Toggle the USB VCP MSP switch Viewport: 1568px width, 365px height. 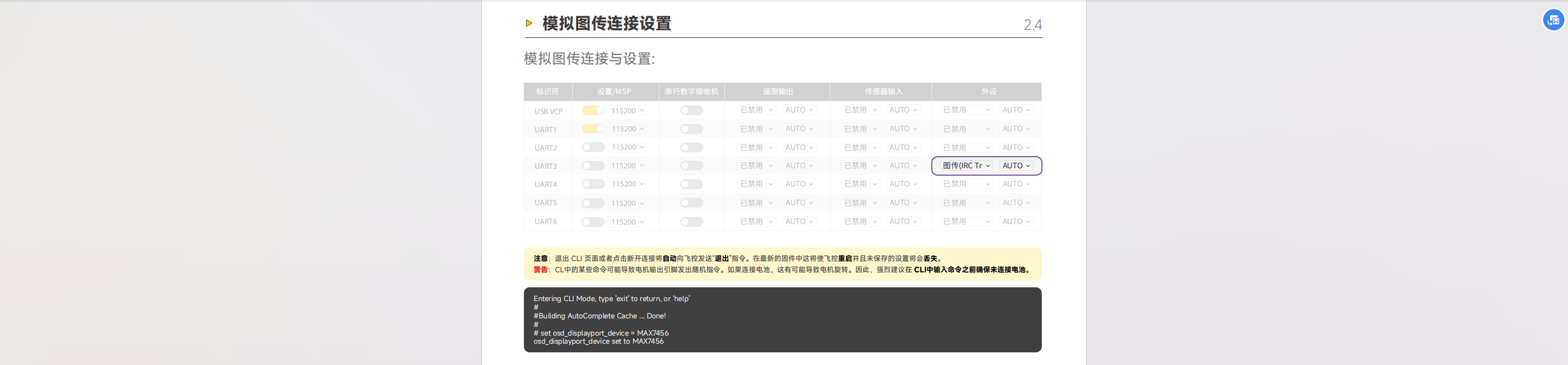pos(593,111)
